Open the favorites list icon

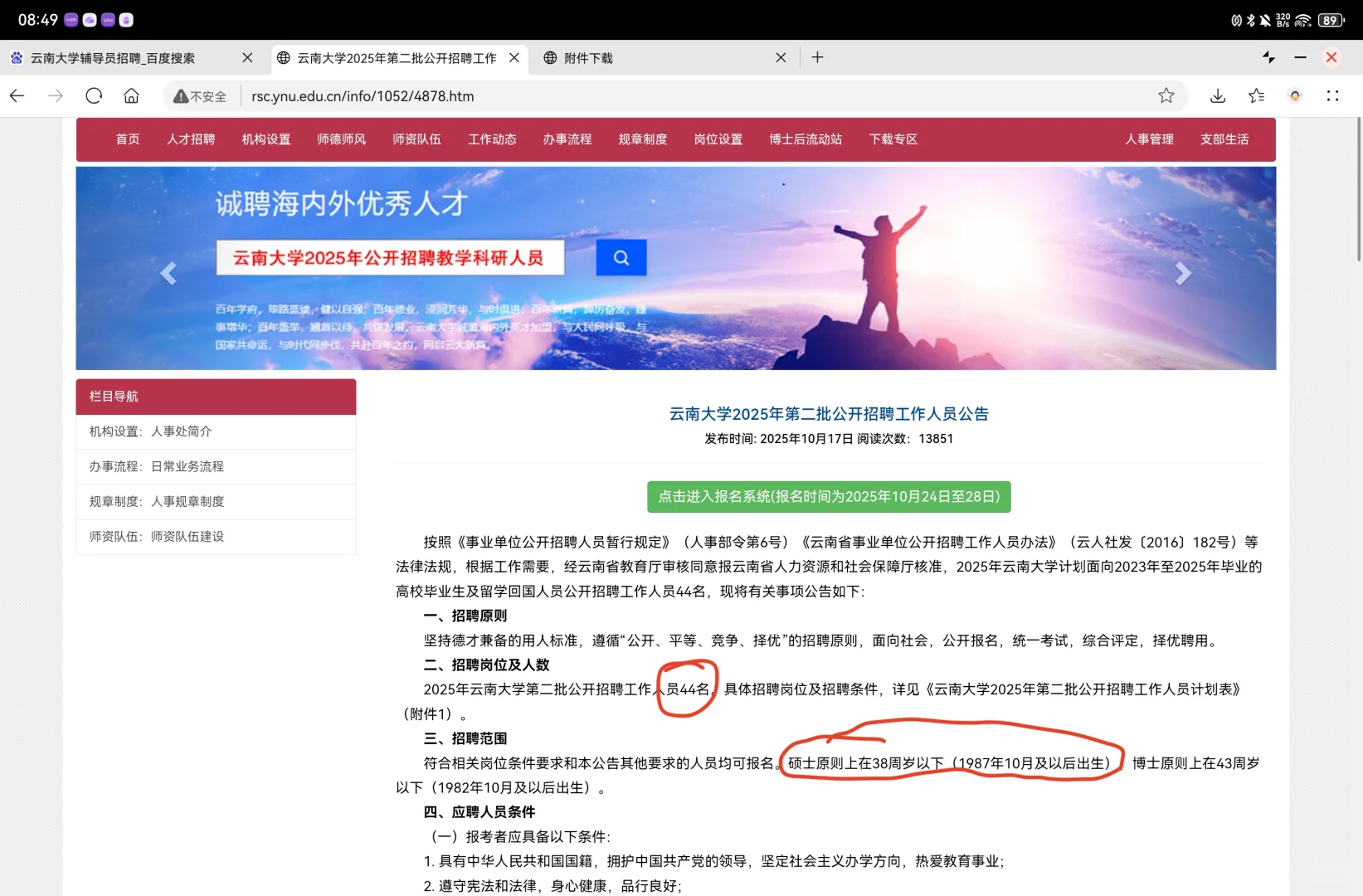pos(1257,95)
